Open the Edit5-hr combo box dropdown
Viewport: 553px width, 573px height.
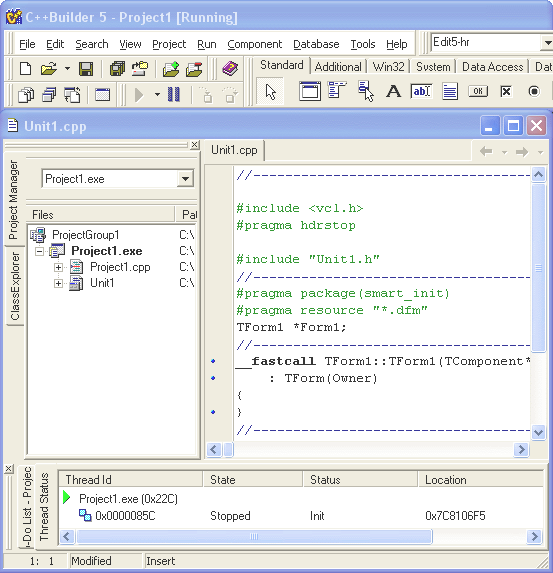(x=547, y=43)
